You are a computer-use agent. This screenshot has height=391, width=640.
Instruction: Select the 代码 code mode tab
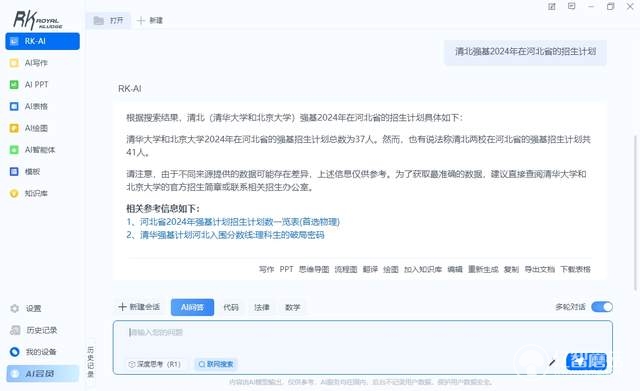(x=231, y=307)
